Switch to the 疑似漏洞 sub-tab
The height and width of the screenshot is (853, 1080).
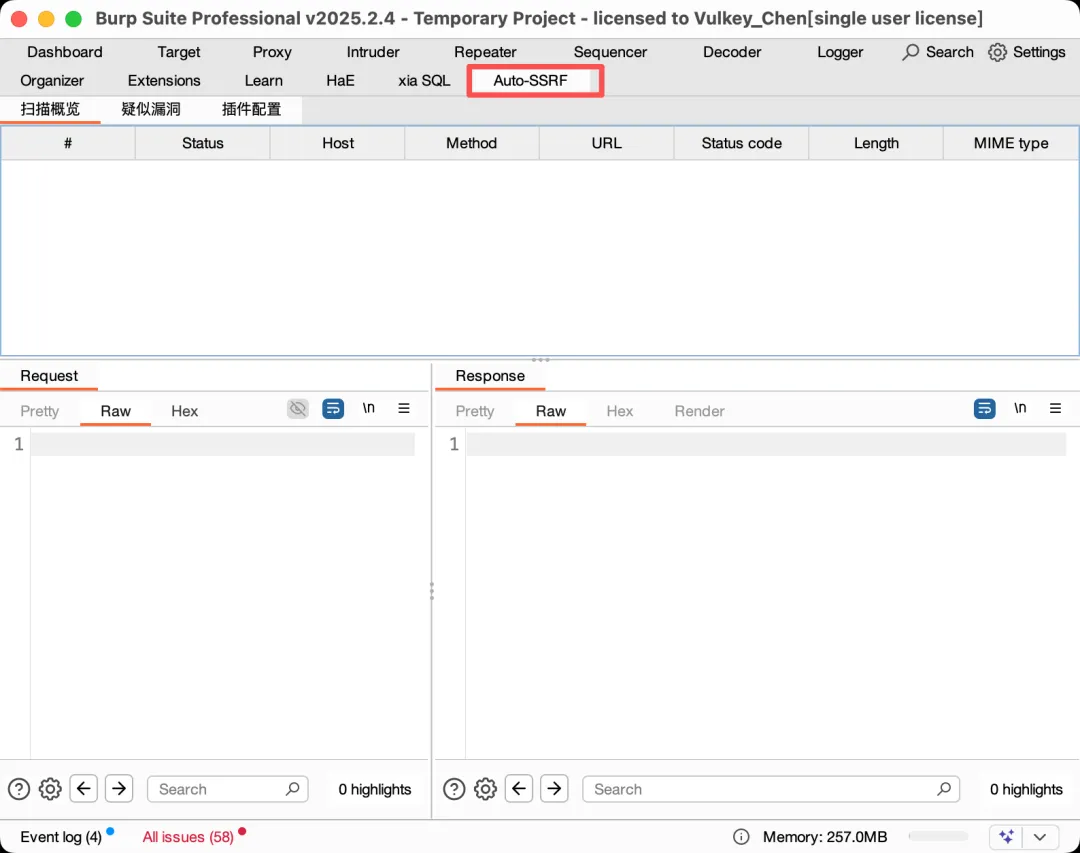pyautogui.click(x=151, y=109)
